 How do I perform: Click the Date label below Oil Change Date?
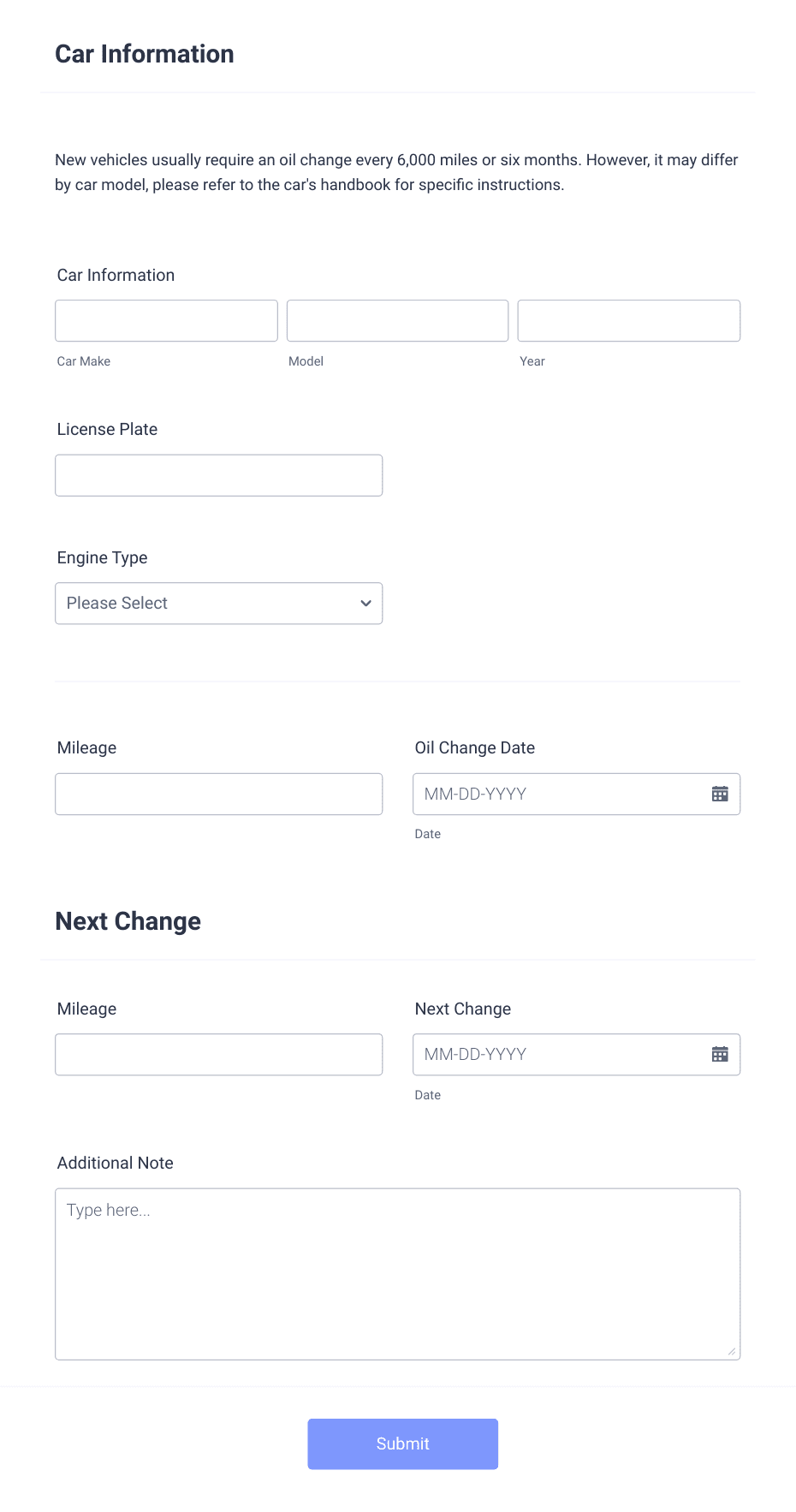tap(427, 833)
